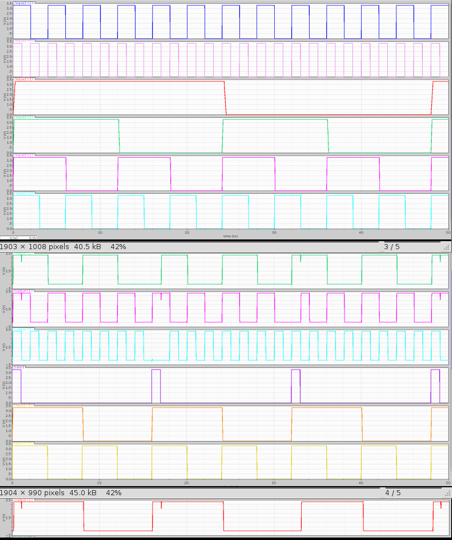Screen dimensions: 452x544
Task: Click the time (ns) axis label
Action: click(230, 236)
